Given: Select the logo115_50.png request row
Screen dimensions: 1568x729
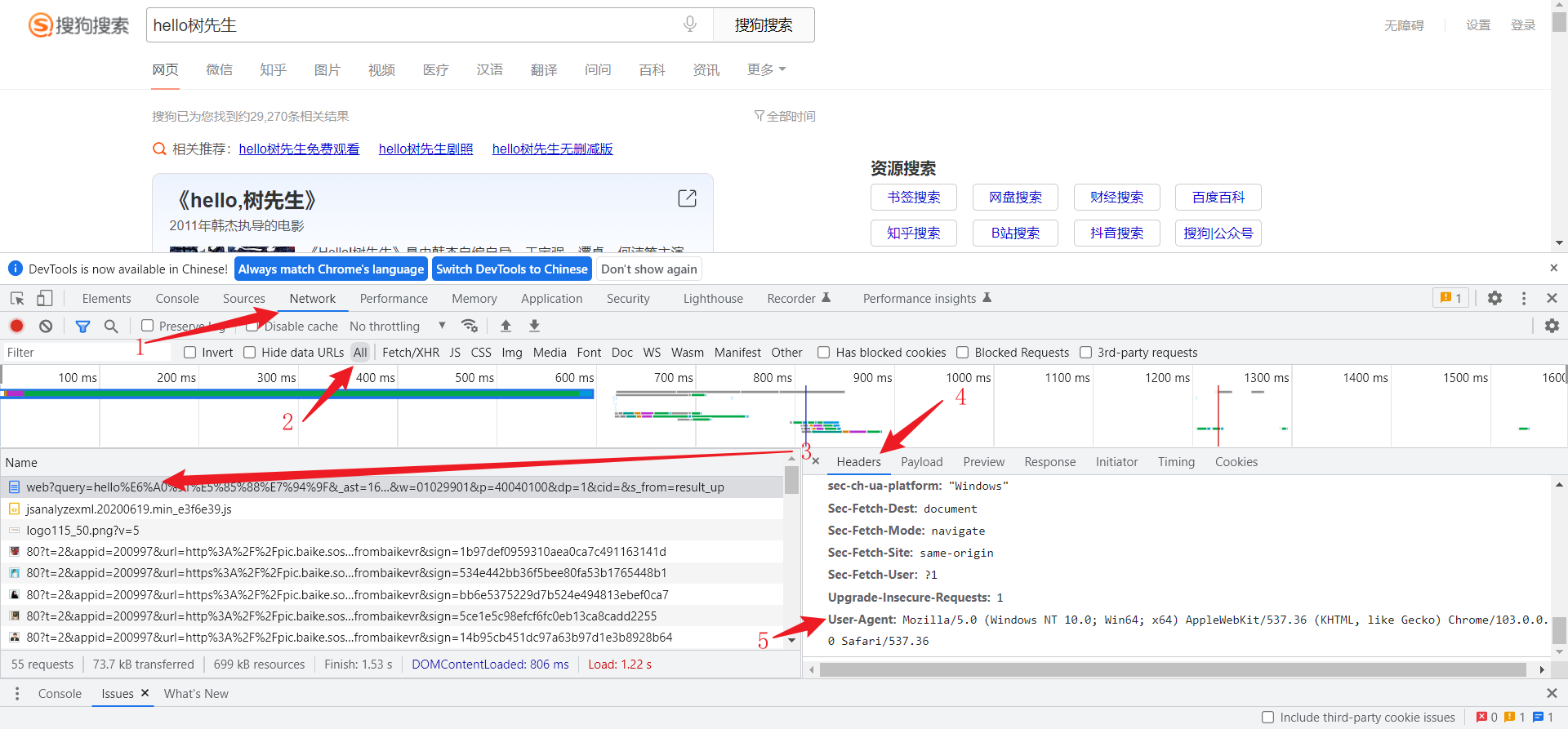Looking at the screenshot, I should (392, 530).
